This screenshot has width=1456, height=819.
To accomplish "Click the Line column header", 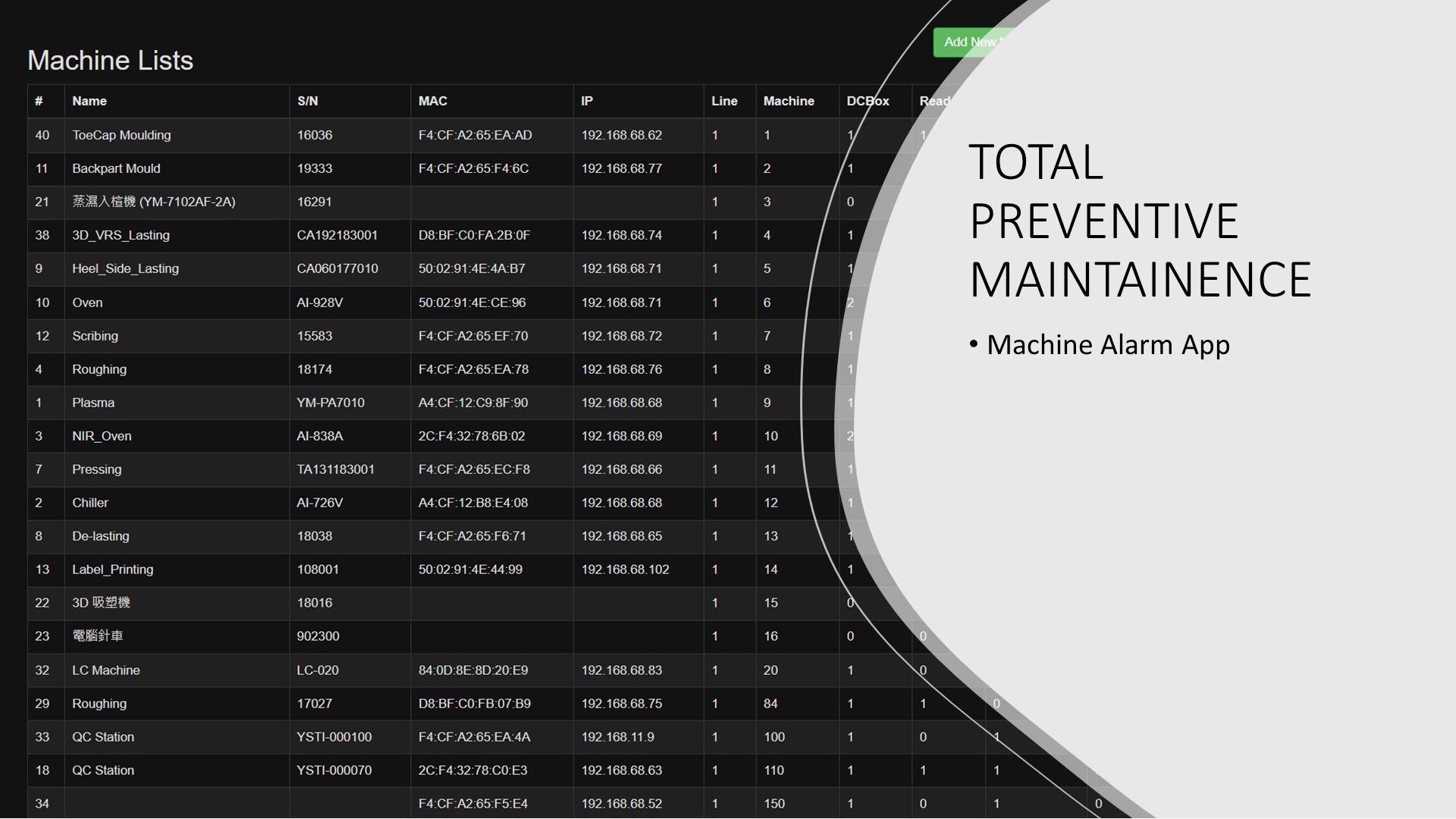I will click(724, 101).
